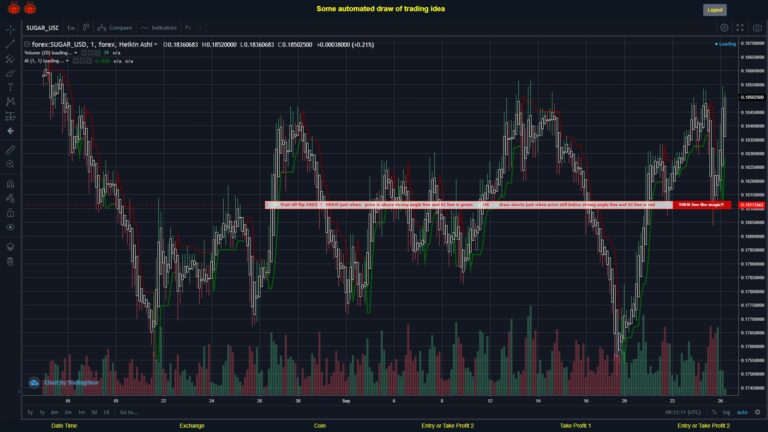Activate the zoom in tool
Viewport: 768px width, 432px height.
pos(10,164)
